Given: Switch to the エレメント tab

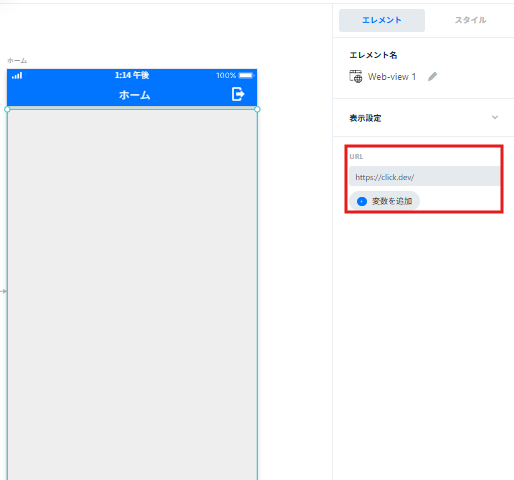Looking at the screenshot, I should click(x=382, y=20).
